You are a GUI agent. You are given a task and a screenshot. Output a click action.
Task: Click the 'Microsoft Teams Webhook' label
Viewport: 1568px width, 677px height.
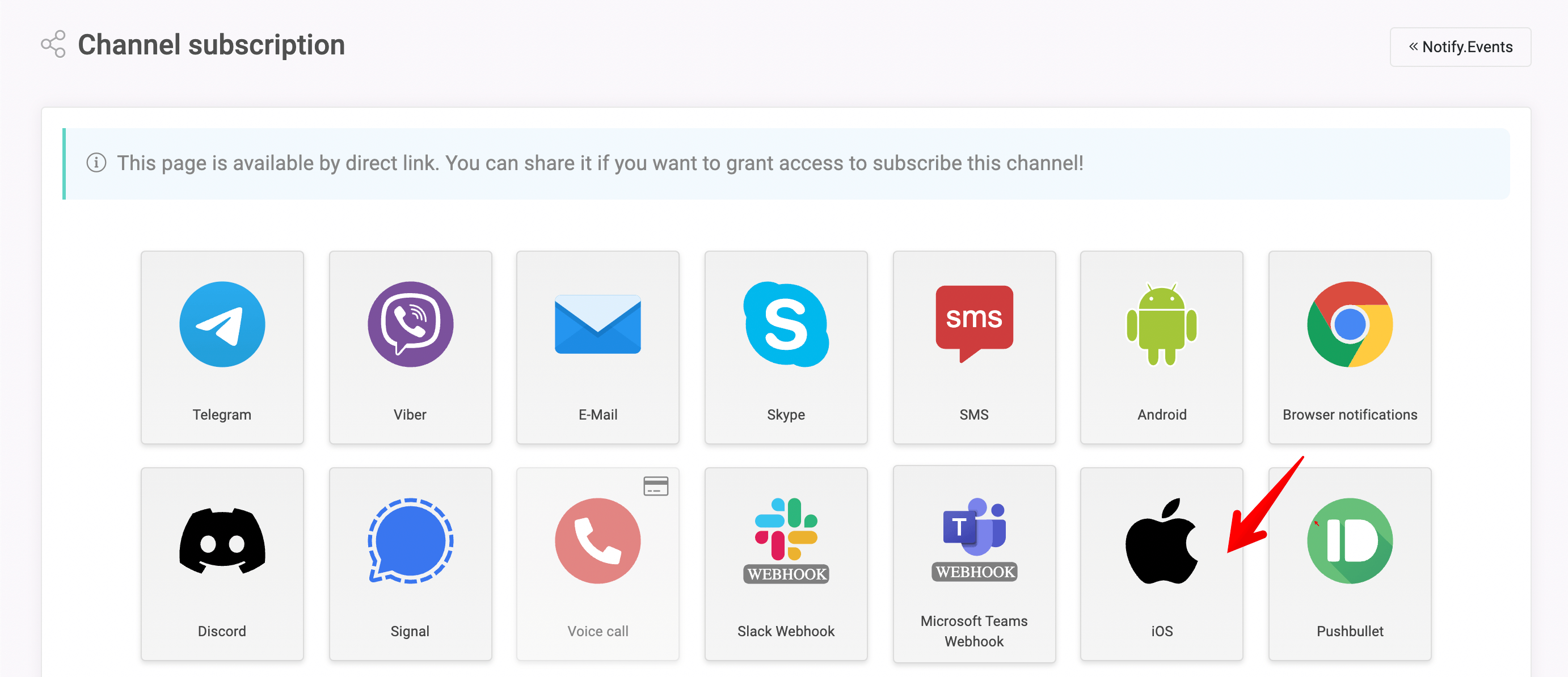(x=974, y=631)
